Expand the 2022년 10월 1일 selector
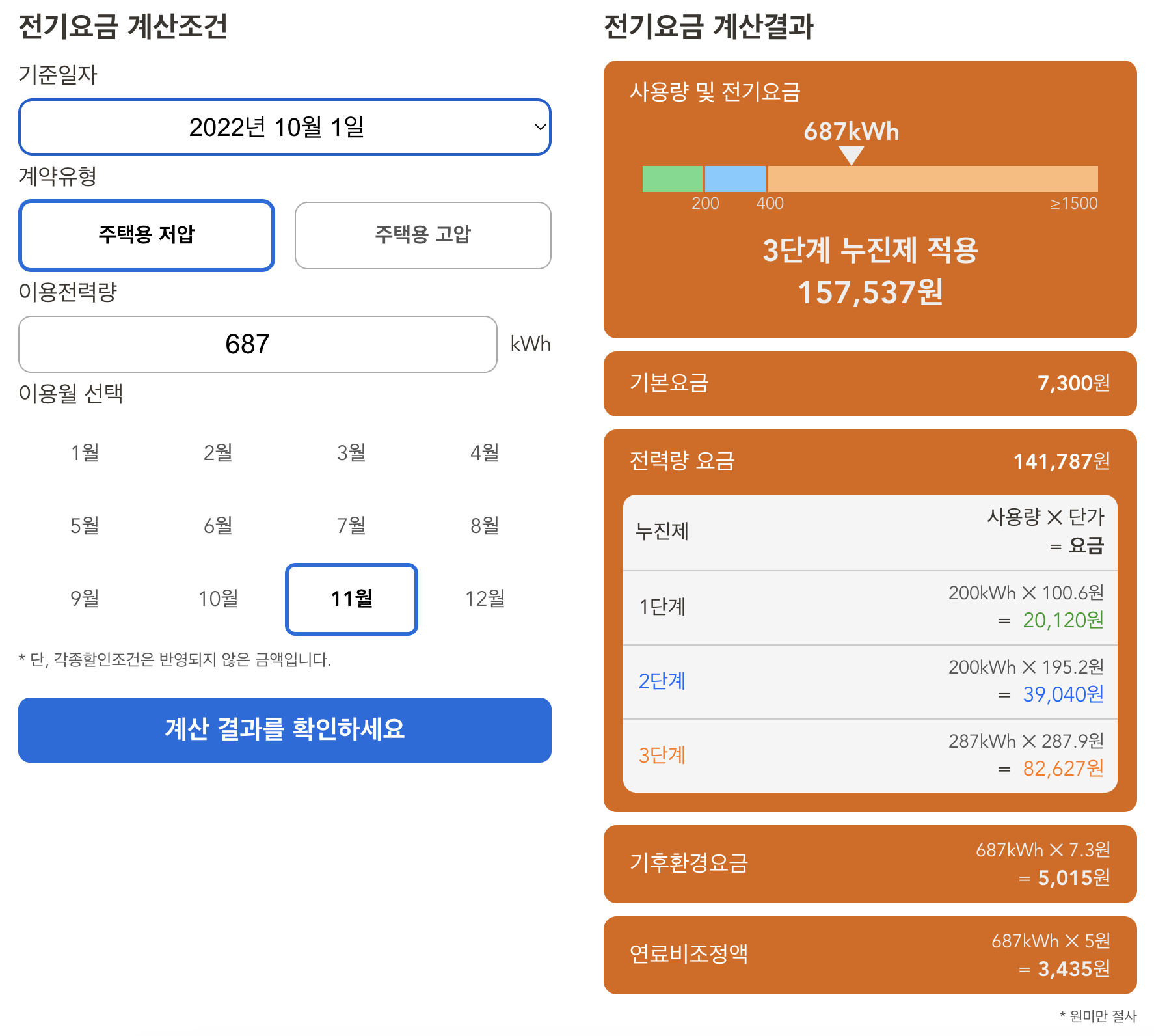Screen dimensions: 1154x1036 click(x=284, y=128)
